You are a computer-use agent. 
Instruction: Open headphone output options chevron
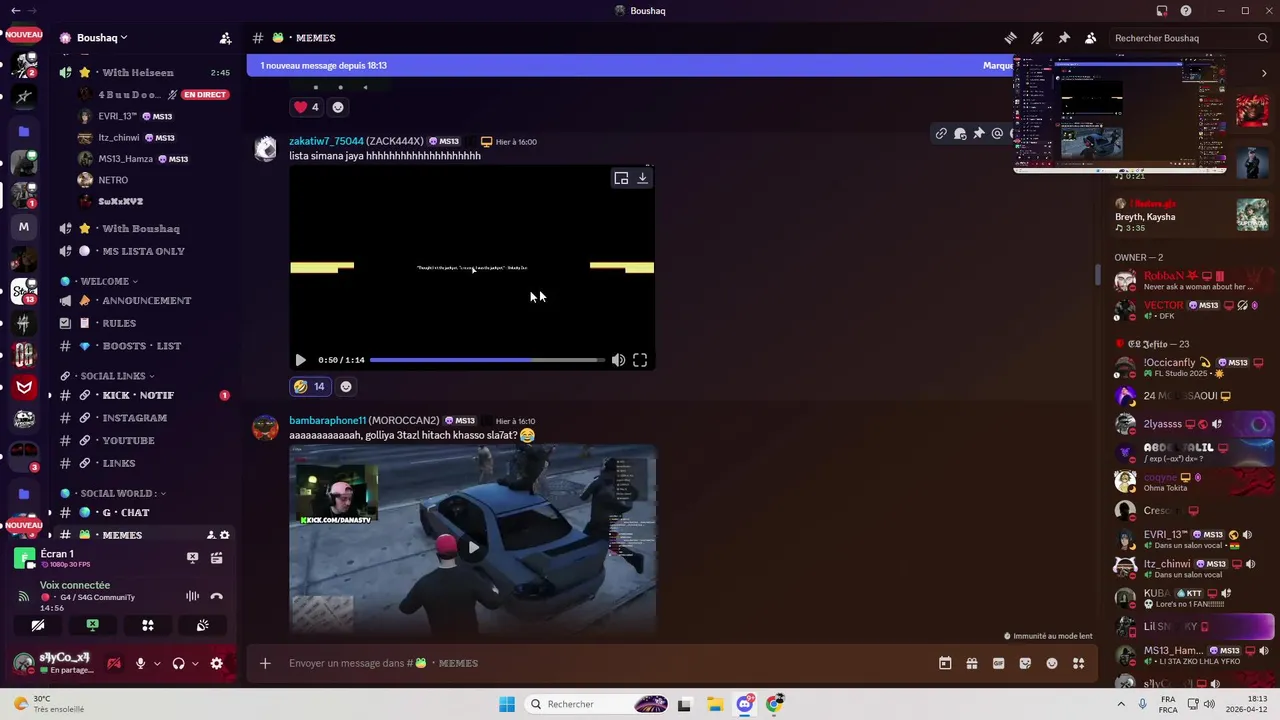pos(195,663)
